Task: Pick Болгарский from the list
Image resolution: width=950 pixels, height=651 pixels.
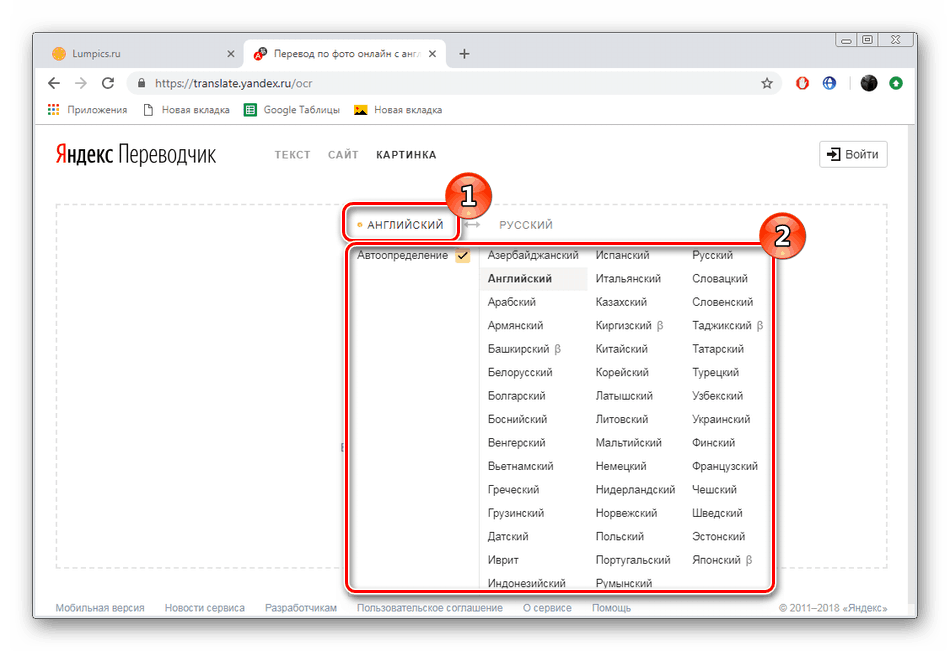Action: coord(516,396)
